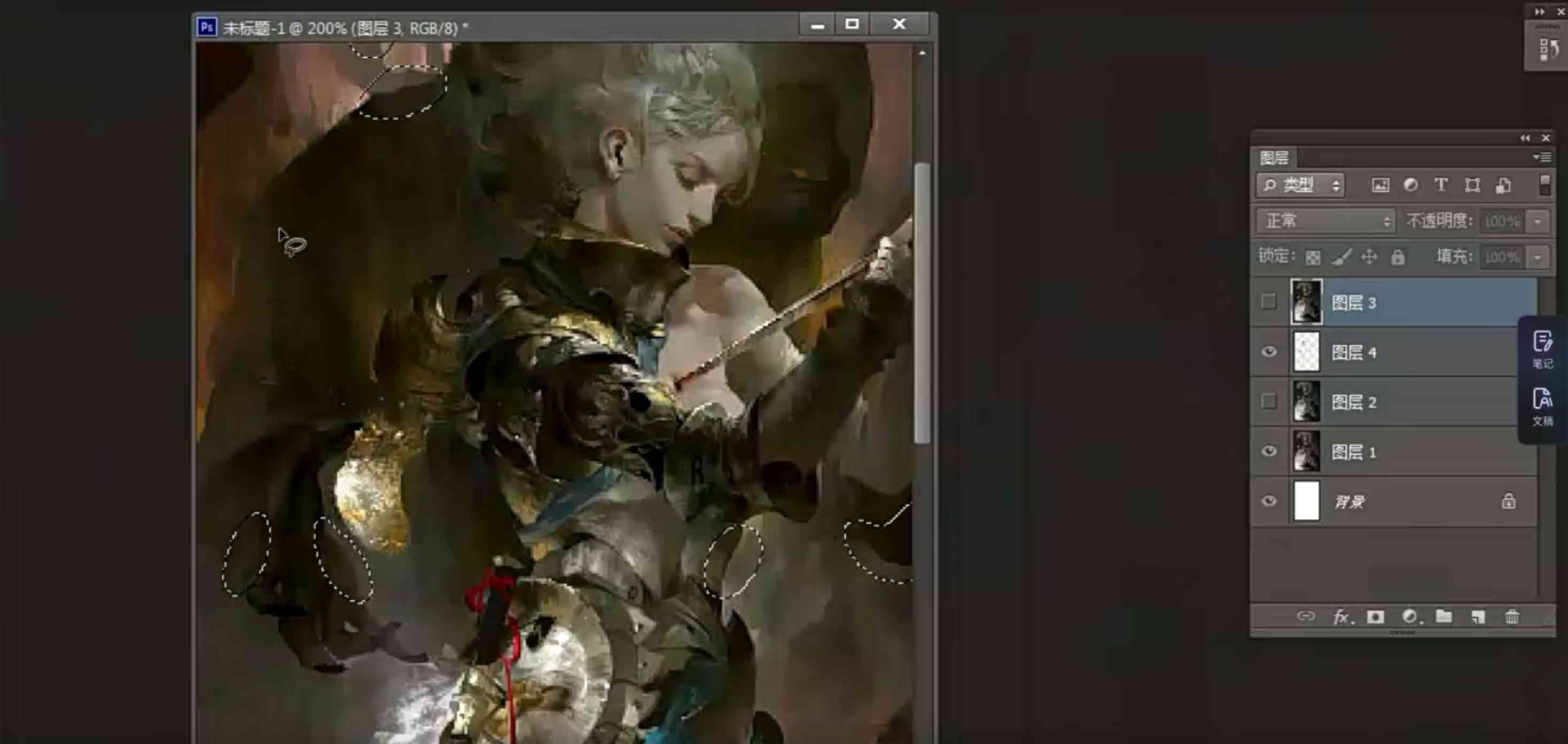Select 图层 1 thumbnail
1568x744 pixels.
(1306, 452)
